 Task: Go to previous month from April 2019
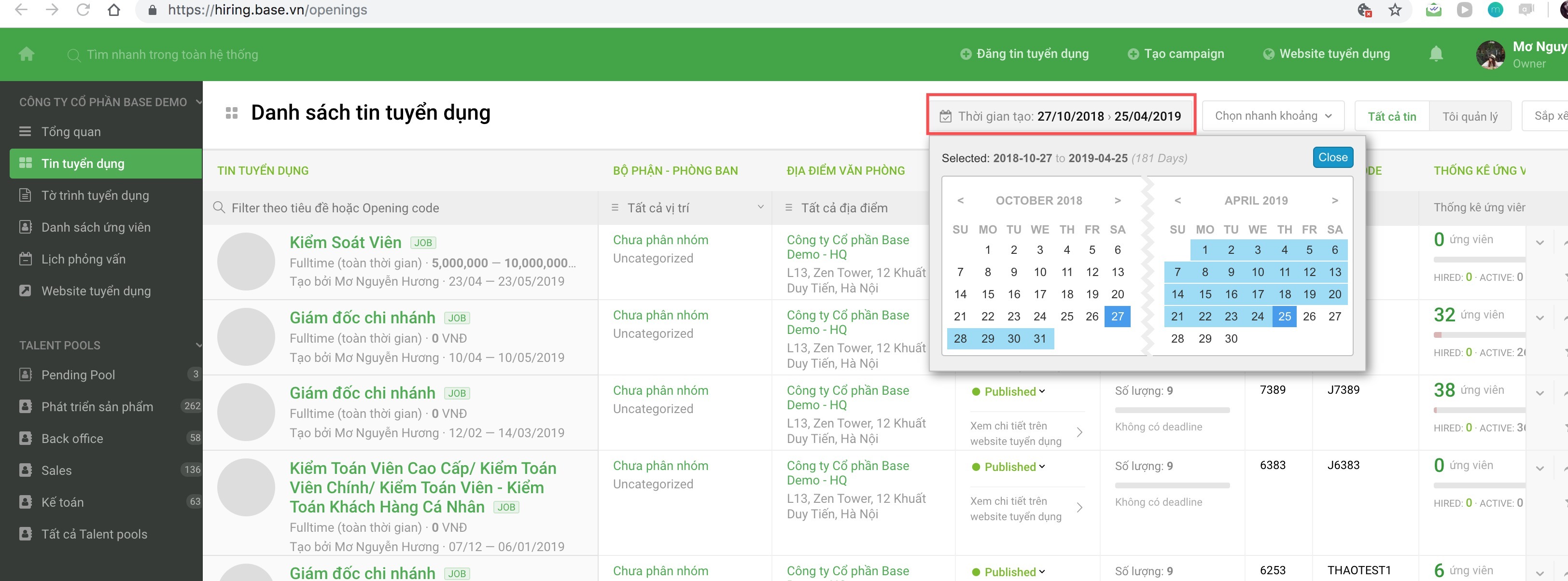(x=1177, y=200)
